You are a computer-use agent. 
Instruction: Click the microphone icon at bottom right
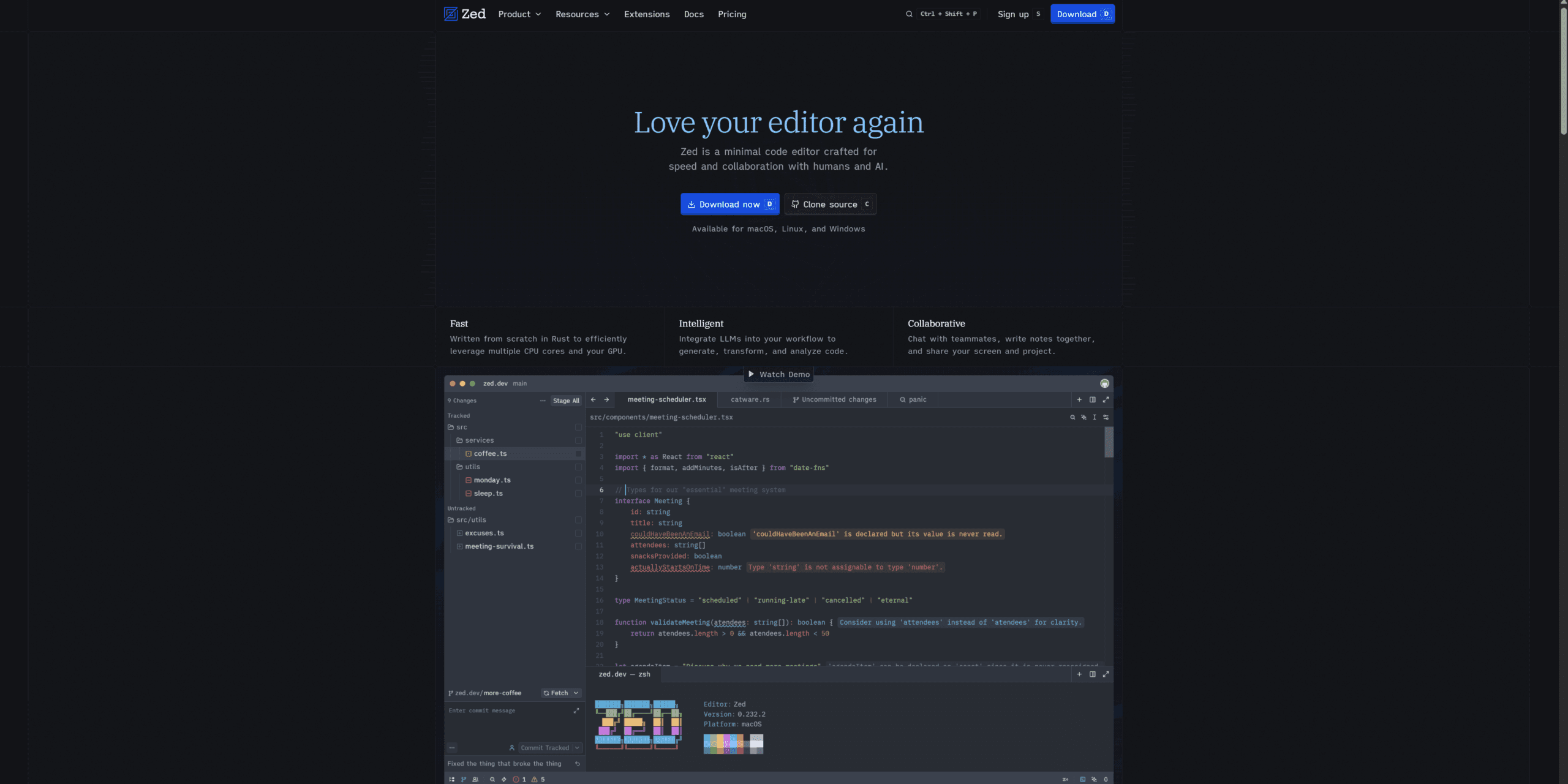[1106, 779]
